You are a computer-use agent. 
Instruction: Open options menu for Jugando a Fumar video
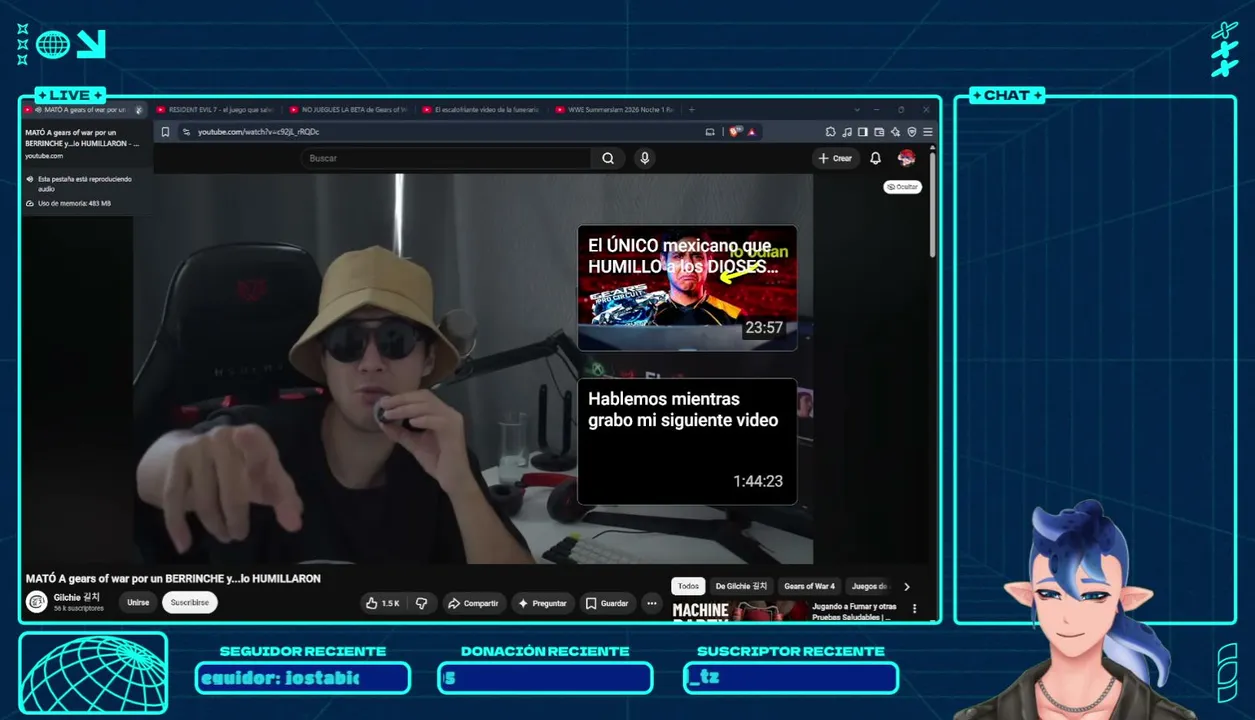click(914, 609)
